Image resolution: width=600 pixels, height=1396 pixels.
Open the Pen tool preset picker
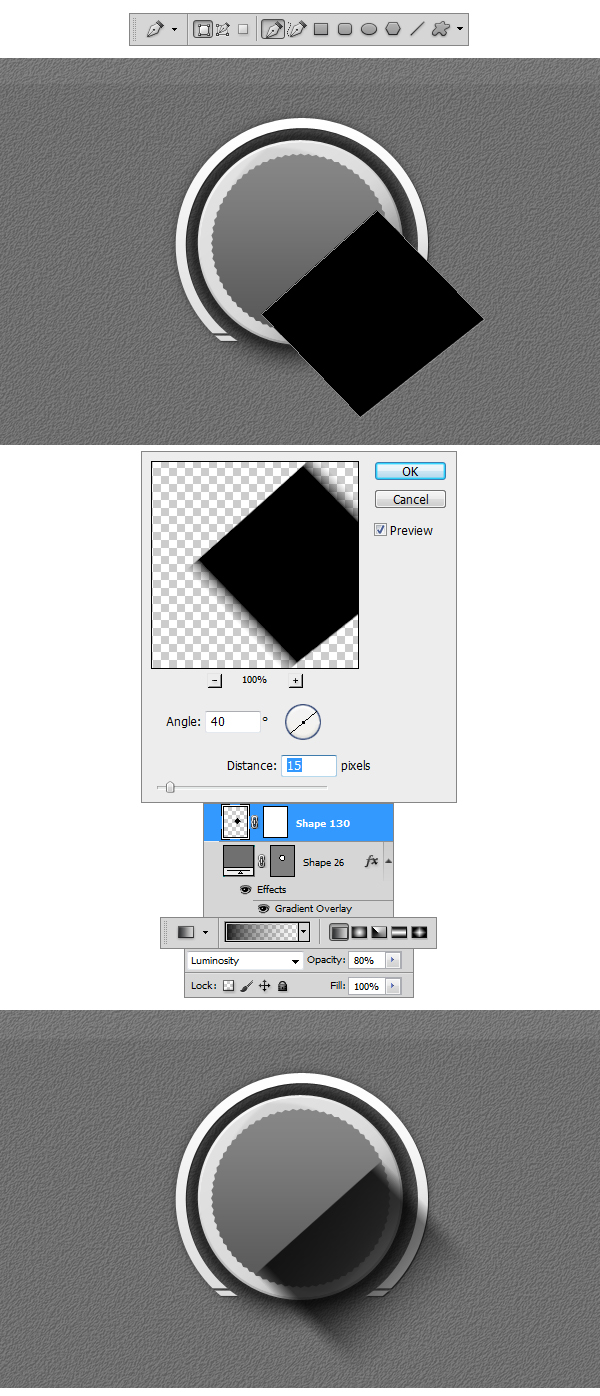click(x=155, y=30)
